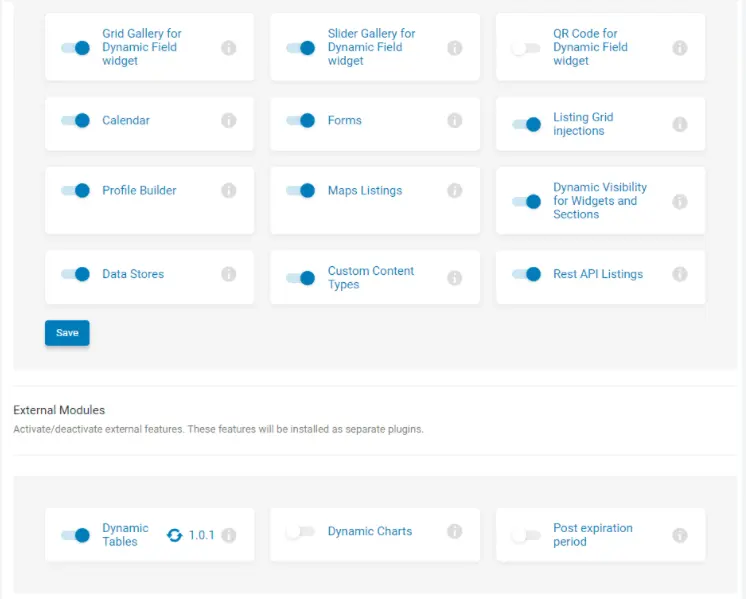This screenshot has width=746, height=599.
Task: Click the Listing Grid injections label
Action: (x=583, y=124)
